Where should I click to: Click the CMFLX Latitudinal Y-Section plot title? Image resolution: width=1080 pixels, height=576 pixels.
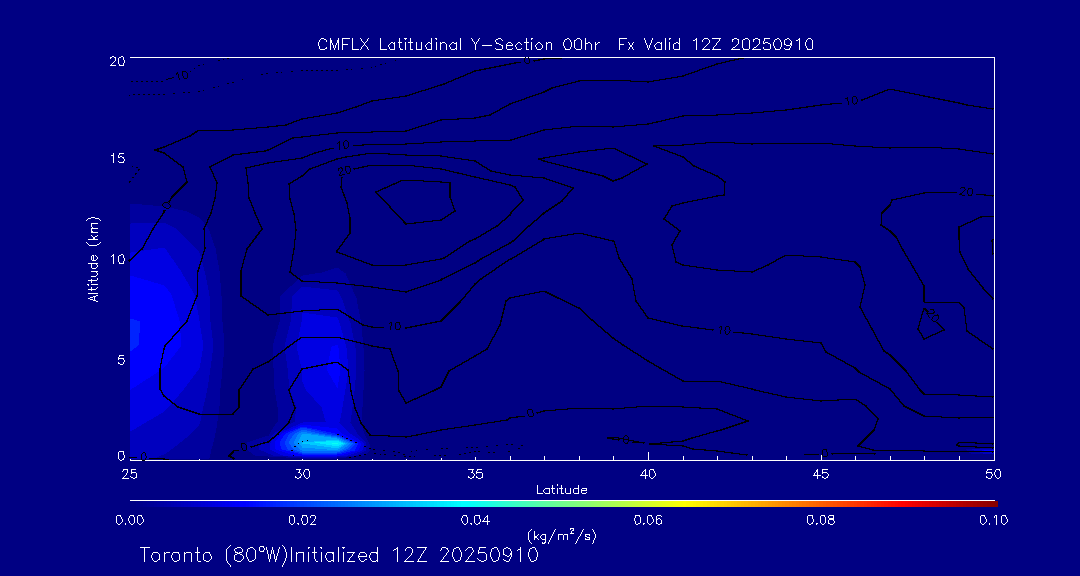pyautogui.click(x=565, y=45)
